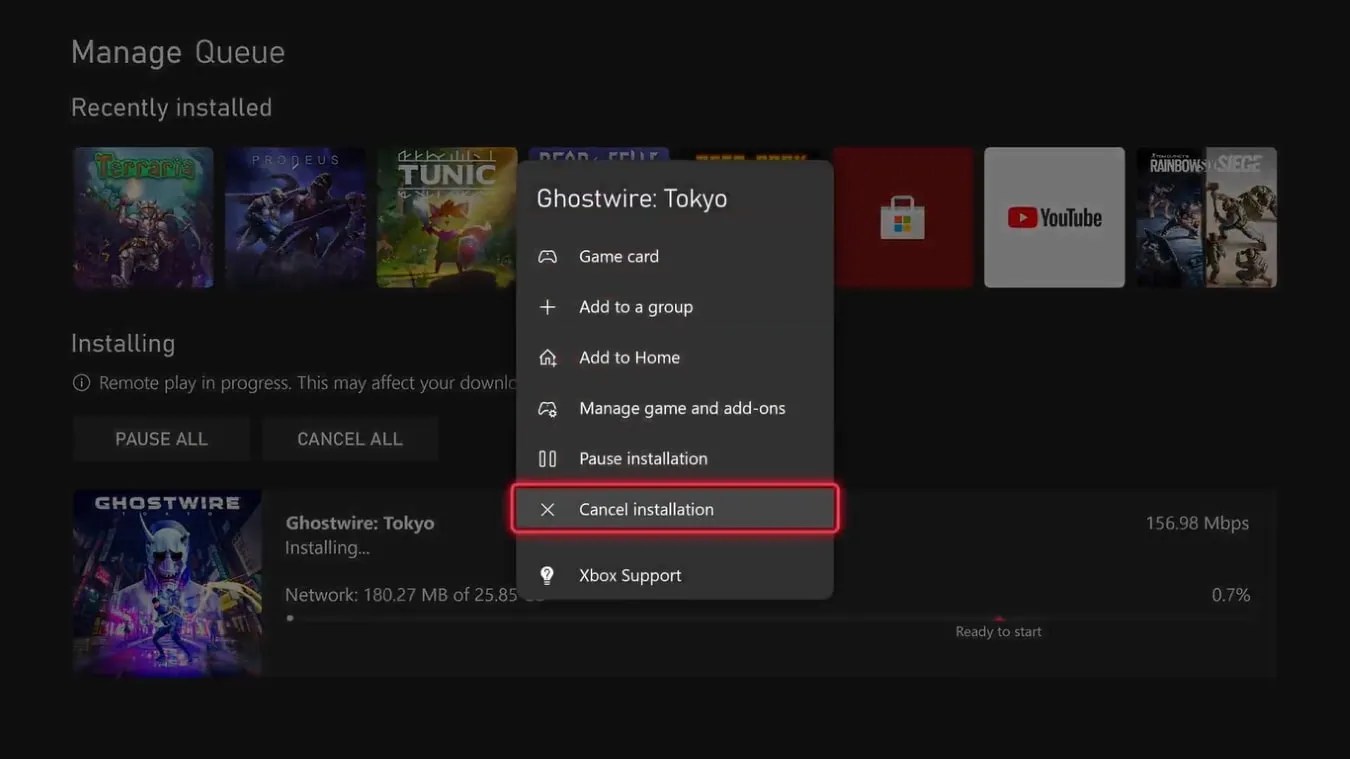Screen dimensions: 1350x759
Task: Launch YouTube from recently installed
Action: pyautogui.click(x=1054, y=217)
